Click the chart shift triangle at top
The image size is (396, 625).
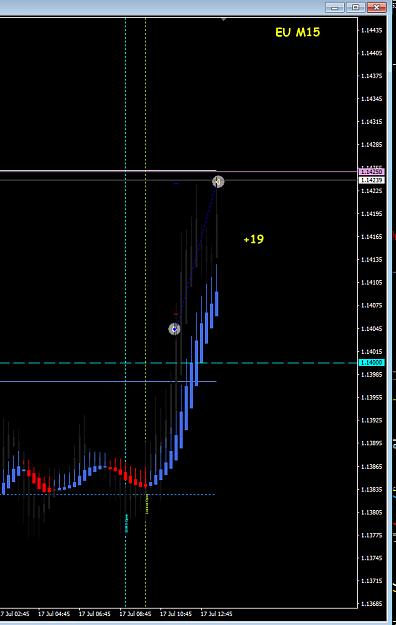224,19
